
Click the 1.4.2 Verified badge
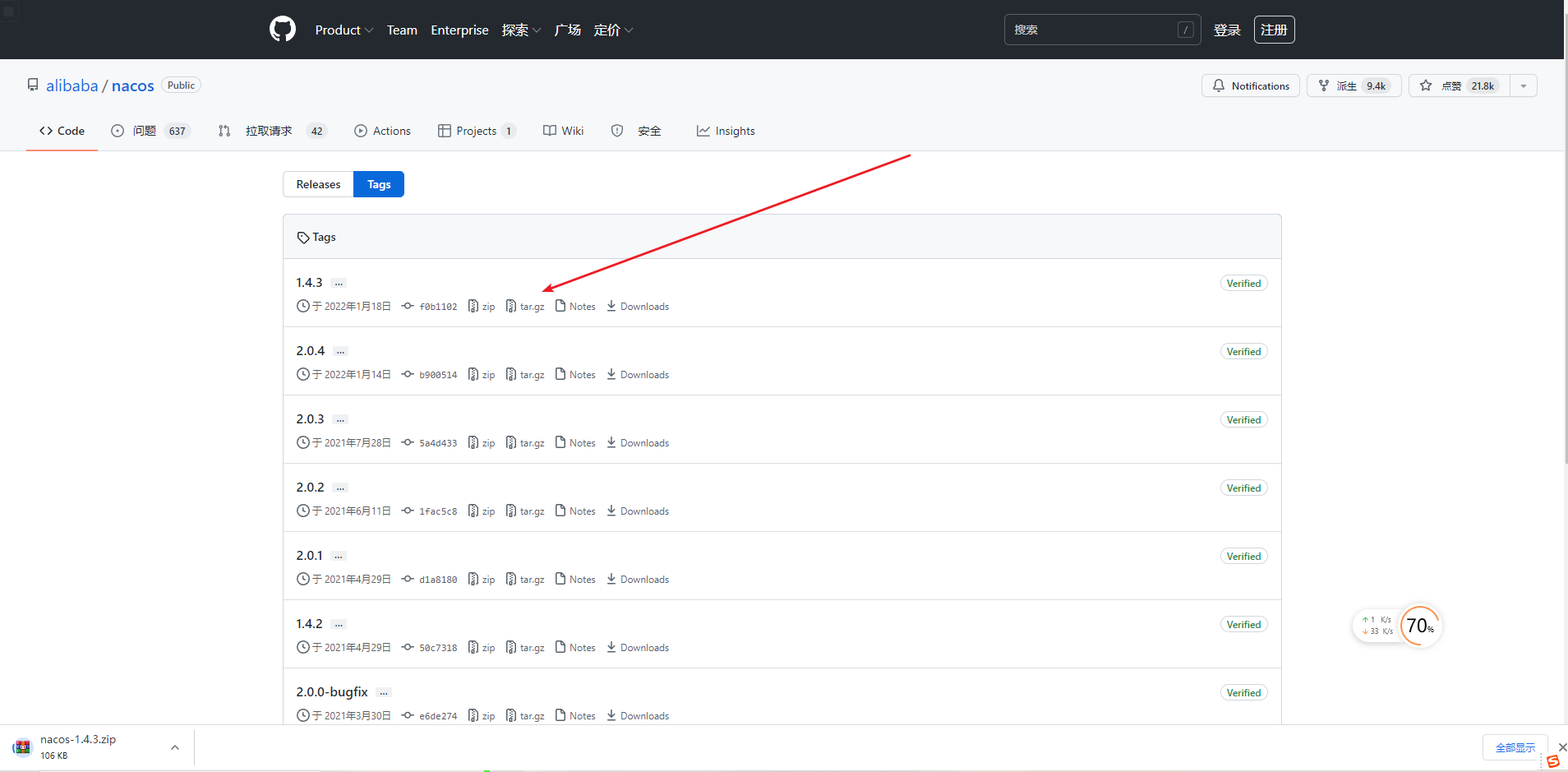click(1243, 624)
